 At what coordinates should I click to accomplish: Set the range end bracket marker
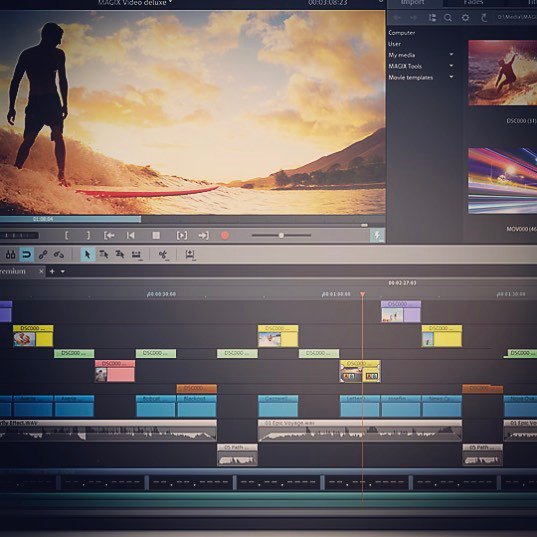tap(88, 235)
